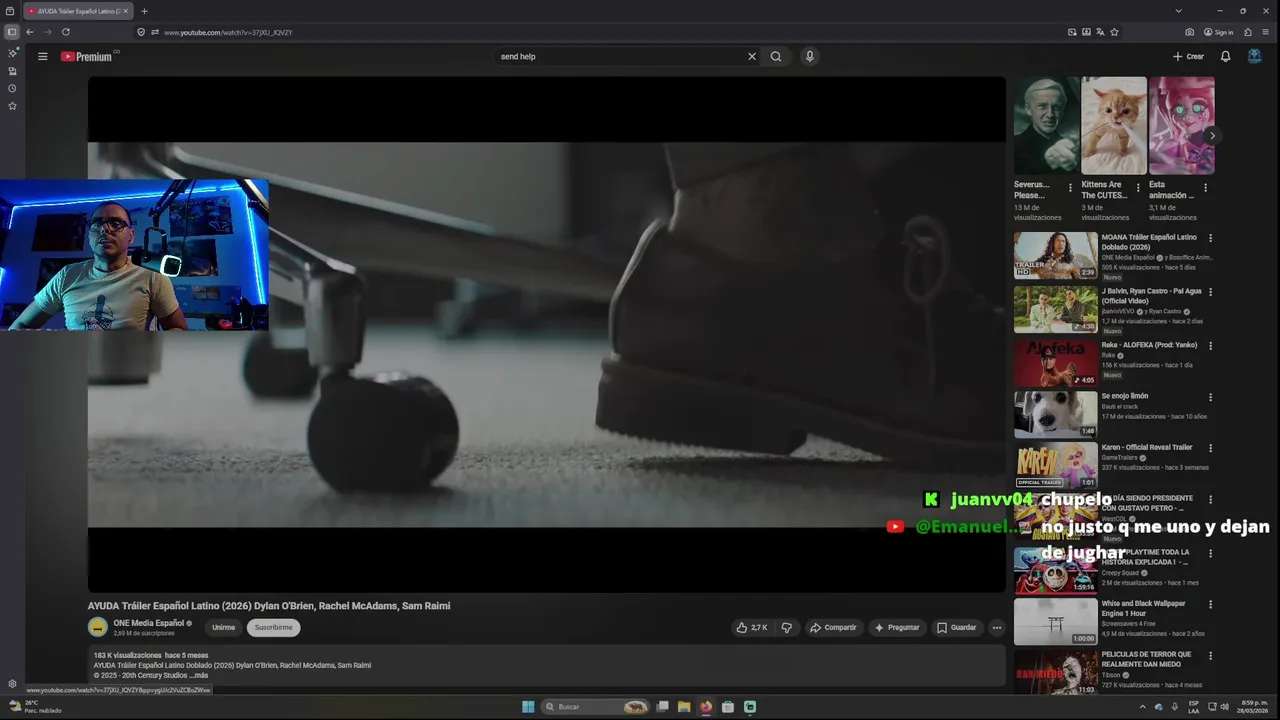Run search with the magnifier button
Viewport: 1280px width, 720px height.
click(x=776, y=56)
